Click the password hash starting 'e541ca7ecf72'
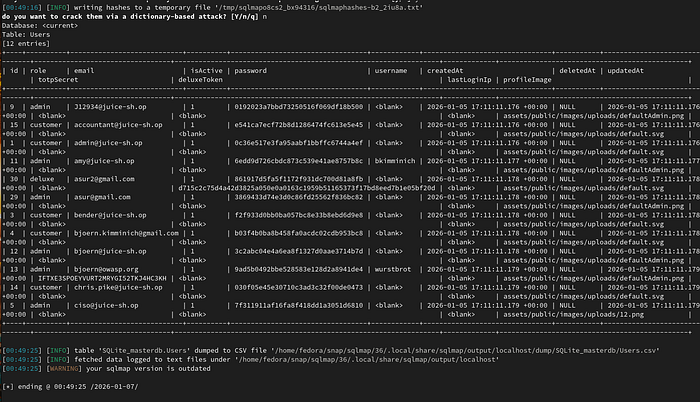This screenshot has width=700, height=402. pos(299,125)
